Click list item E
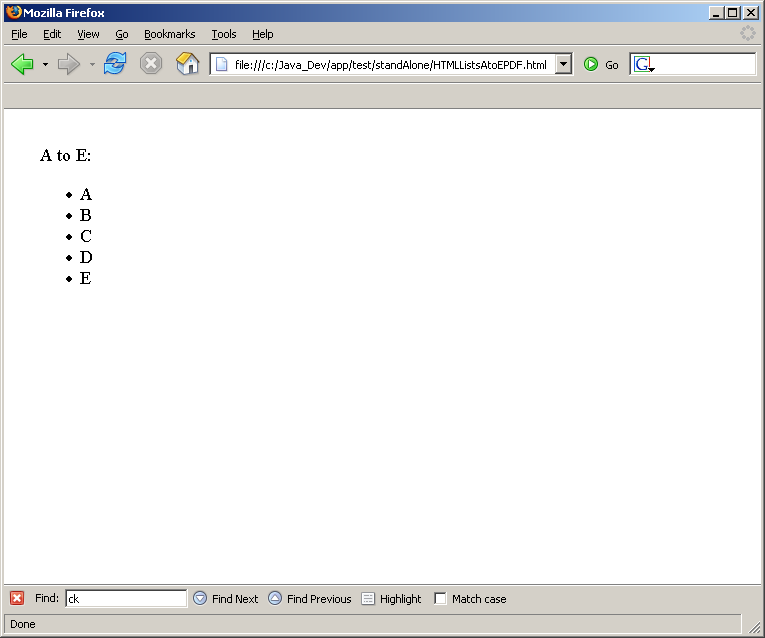Viewport: 765px width, 638px height. [85, 278]
